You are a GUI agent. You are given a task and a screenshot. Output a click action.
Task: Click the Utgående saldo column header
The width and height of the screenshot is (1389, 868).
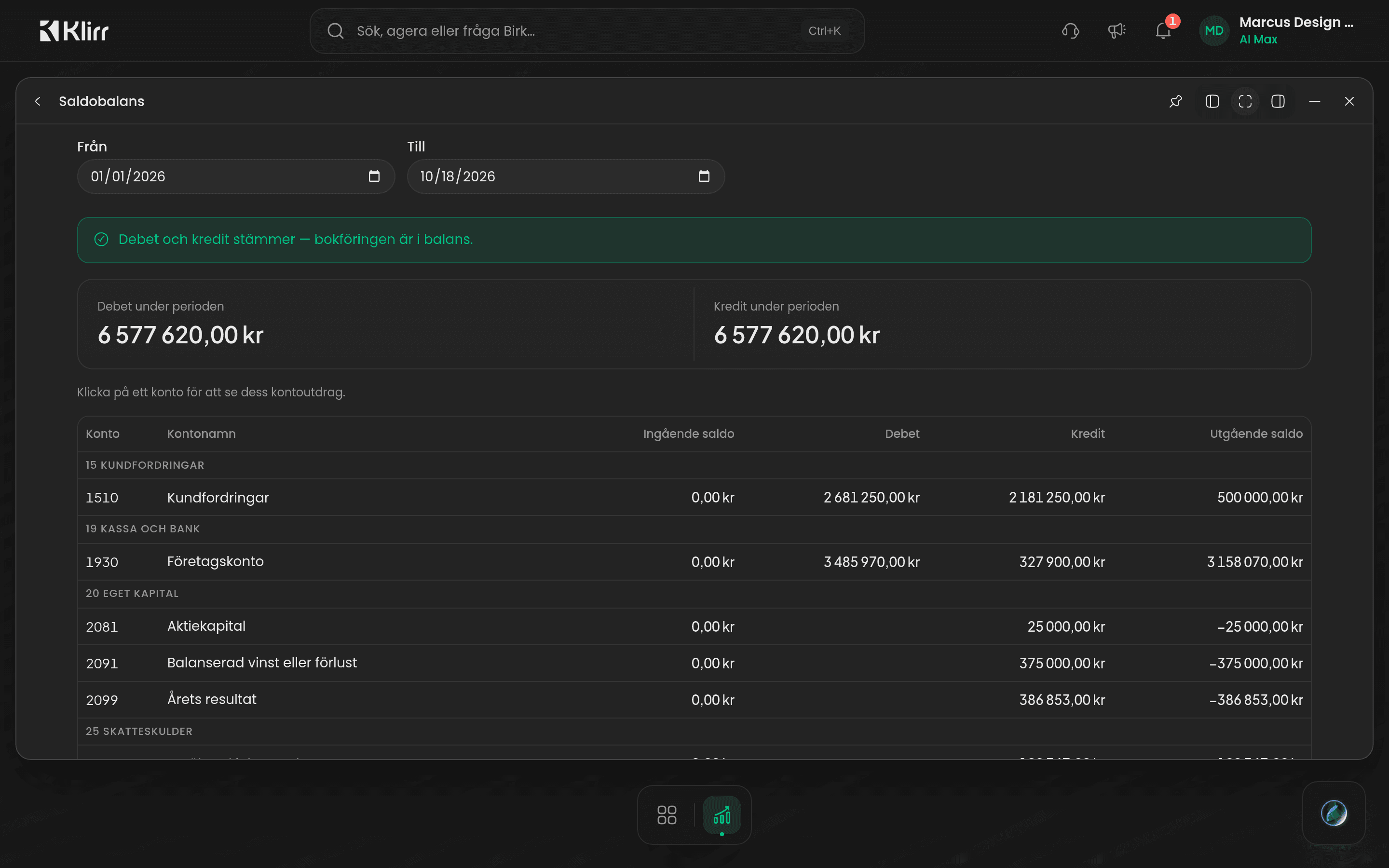(x=1256, y=434)
